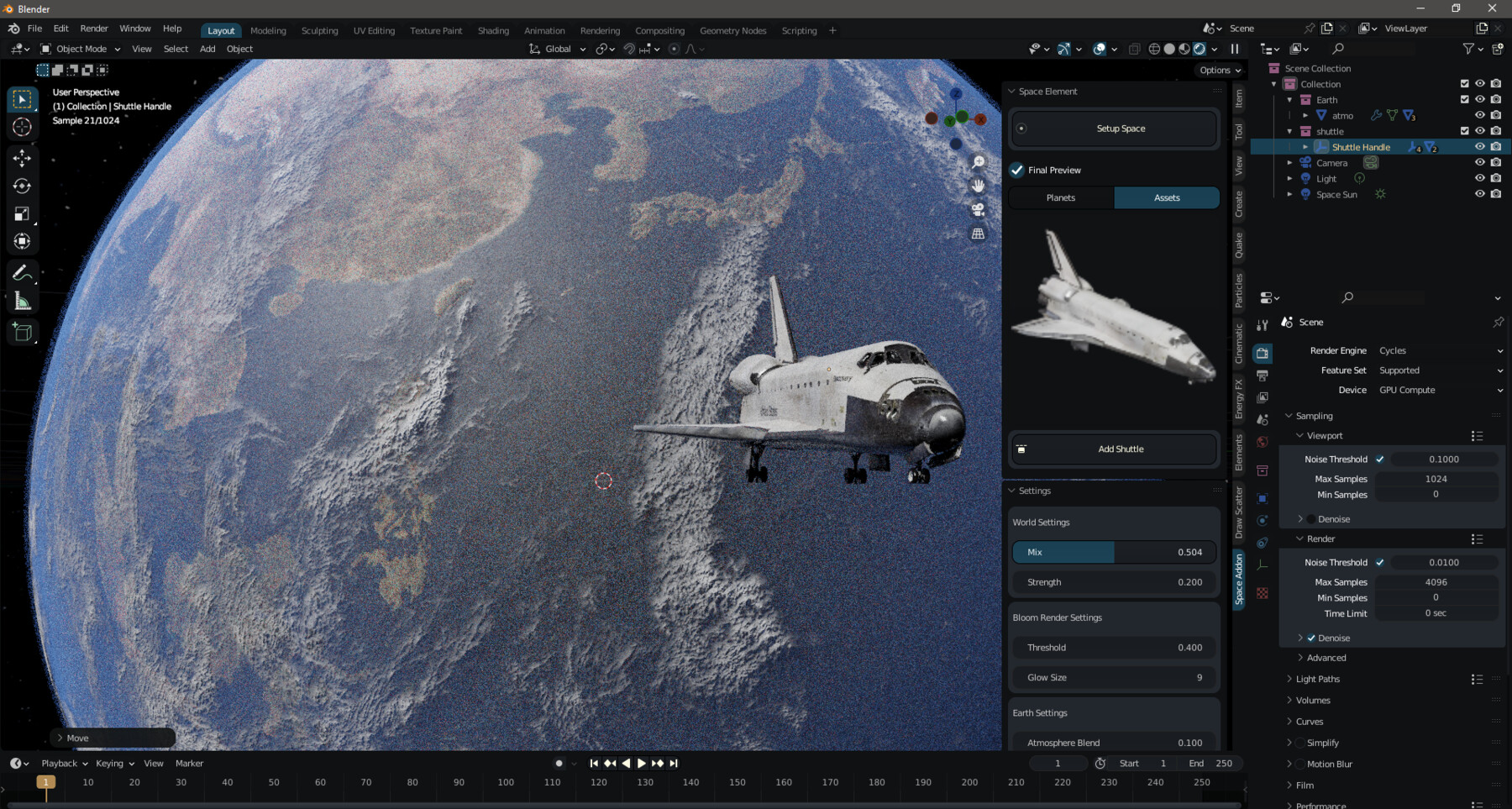Adjust the World Settings Mix slider

(x=1113, y=552)
